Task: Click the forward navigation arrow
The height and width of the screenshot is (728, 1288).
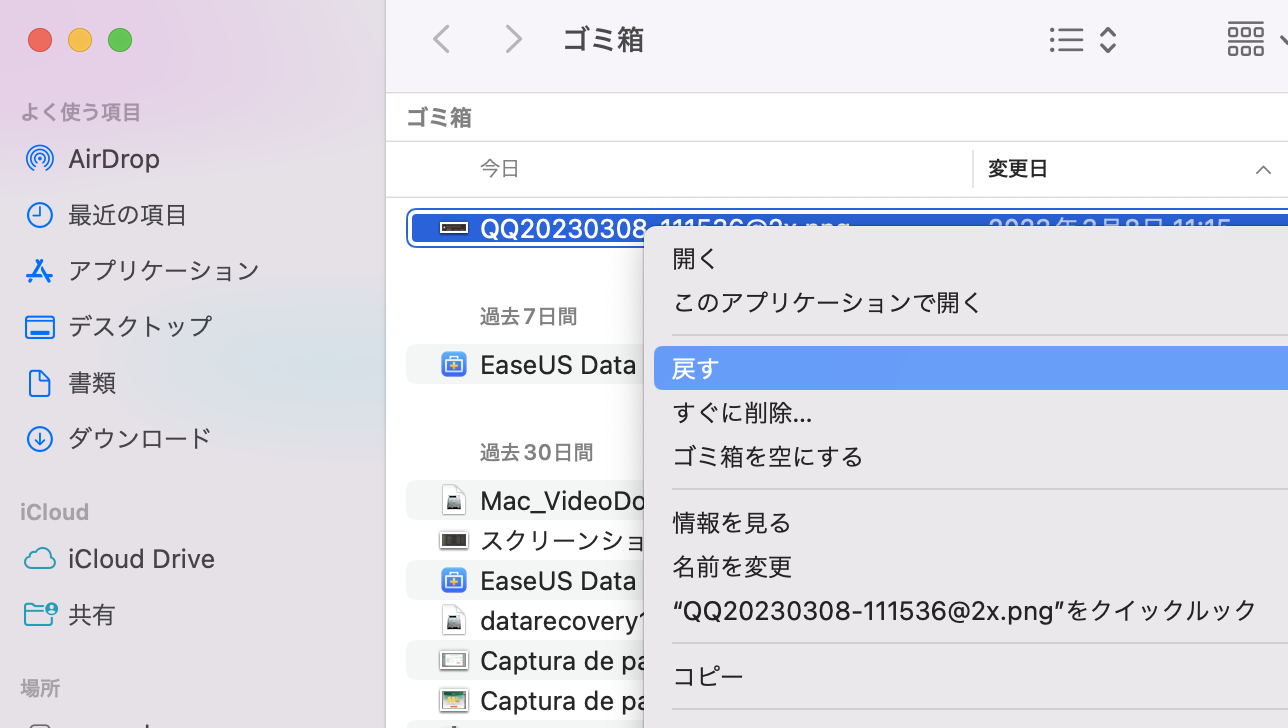Action: tap(512, 38)
